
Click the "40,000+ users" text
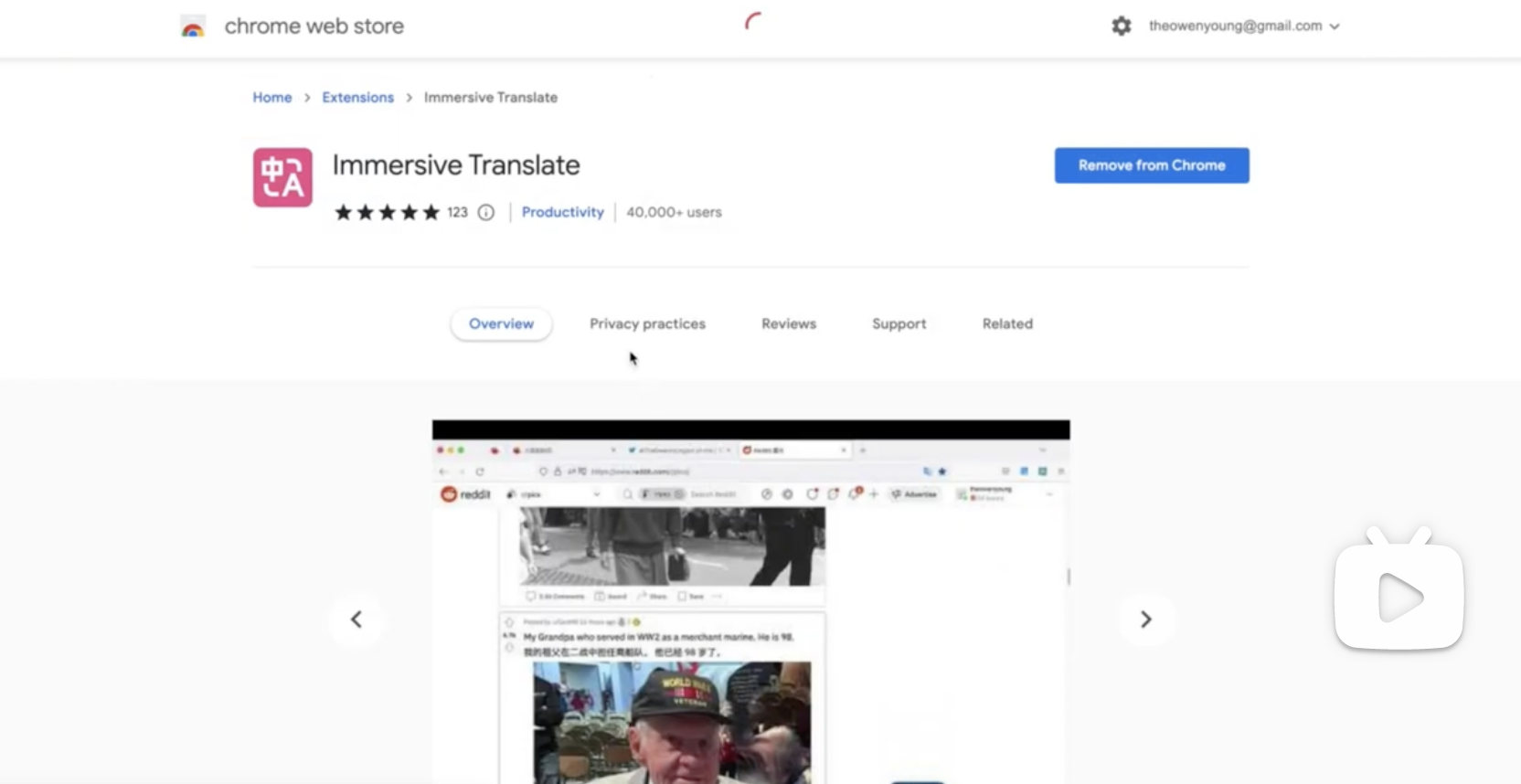[674, 212]
